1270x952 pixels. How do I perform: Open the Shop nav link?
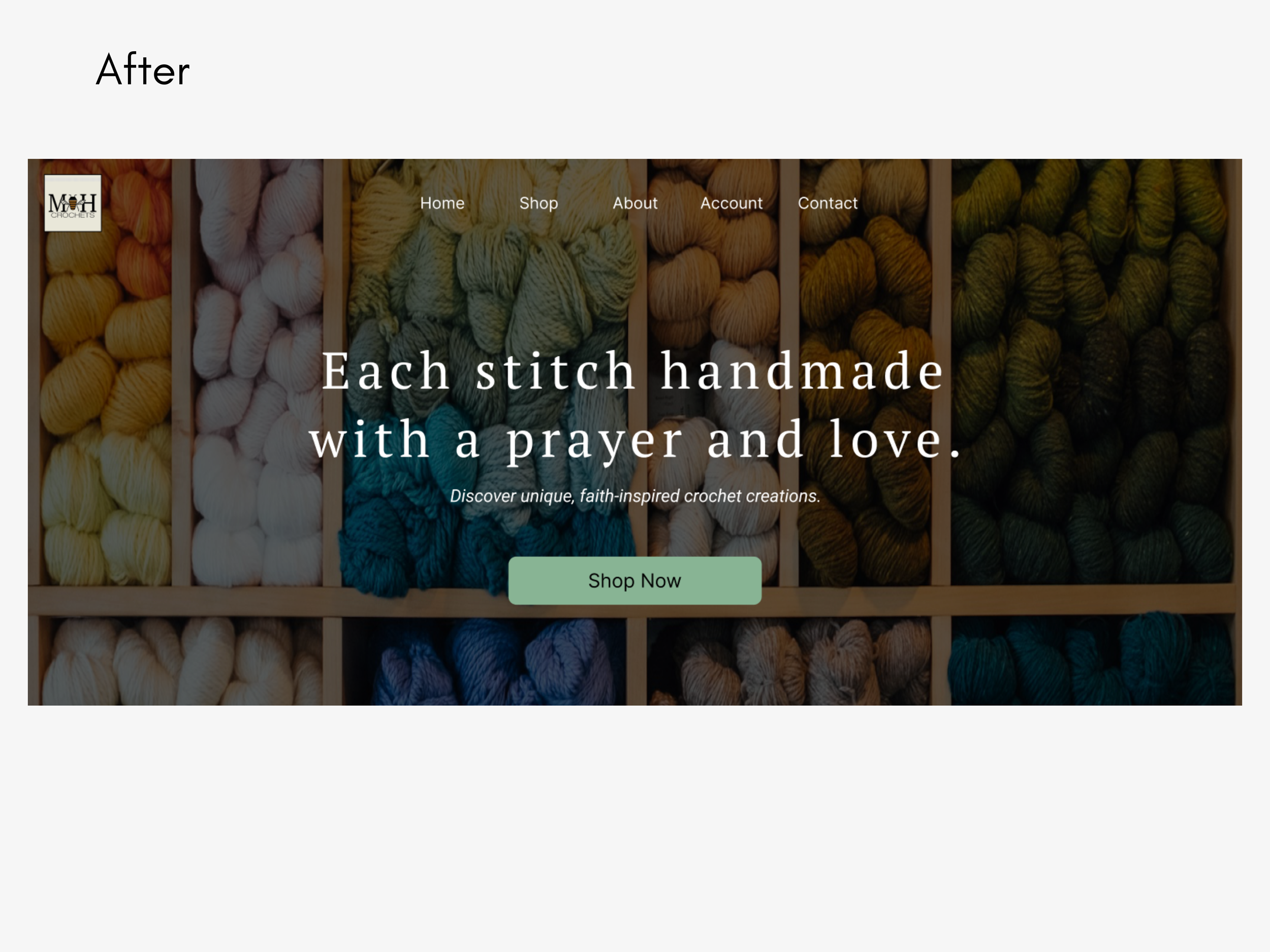(x=538, y=203)
